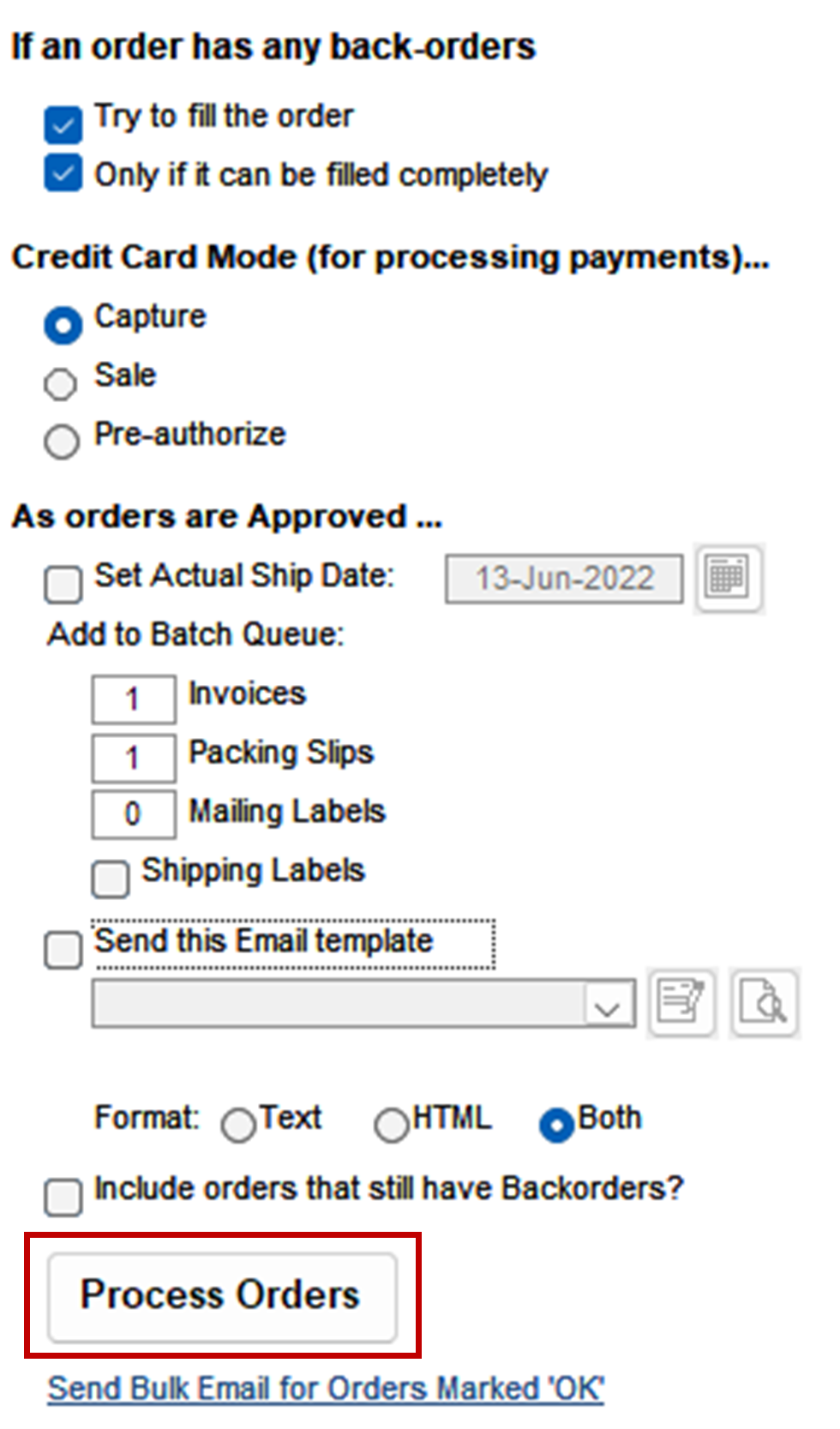Open Send Bulk Email for Orders Marked 'OK'

[326, 1389]
